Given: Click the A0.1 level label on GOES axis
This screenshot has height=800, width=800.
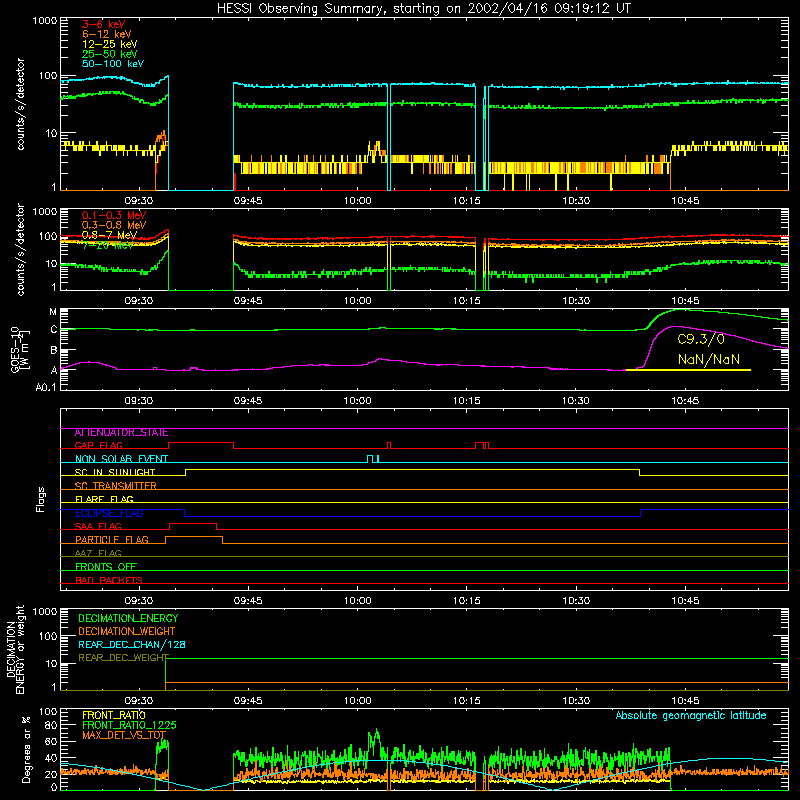Looking at the screenshot, I should (x=46, y=388).
